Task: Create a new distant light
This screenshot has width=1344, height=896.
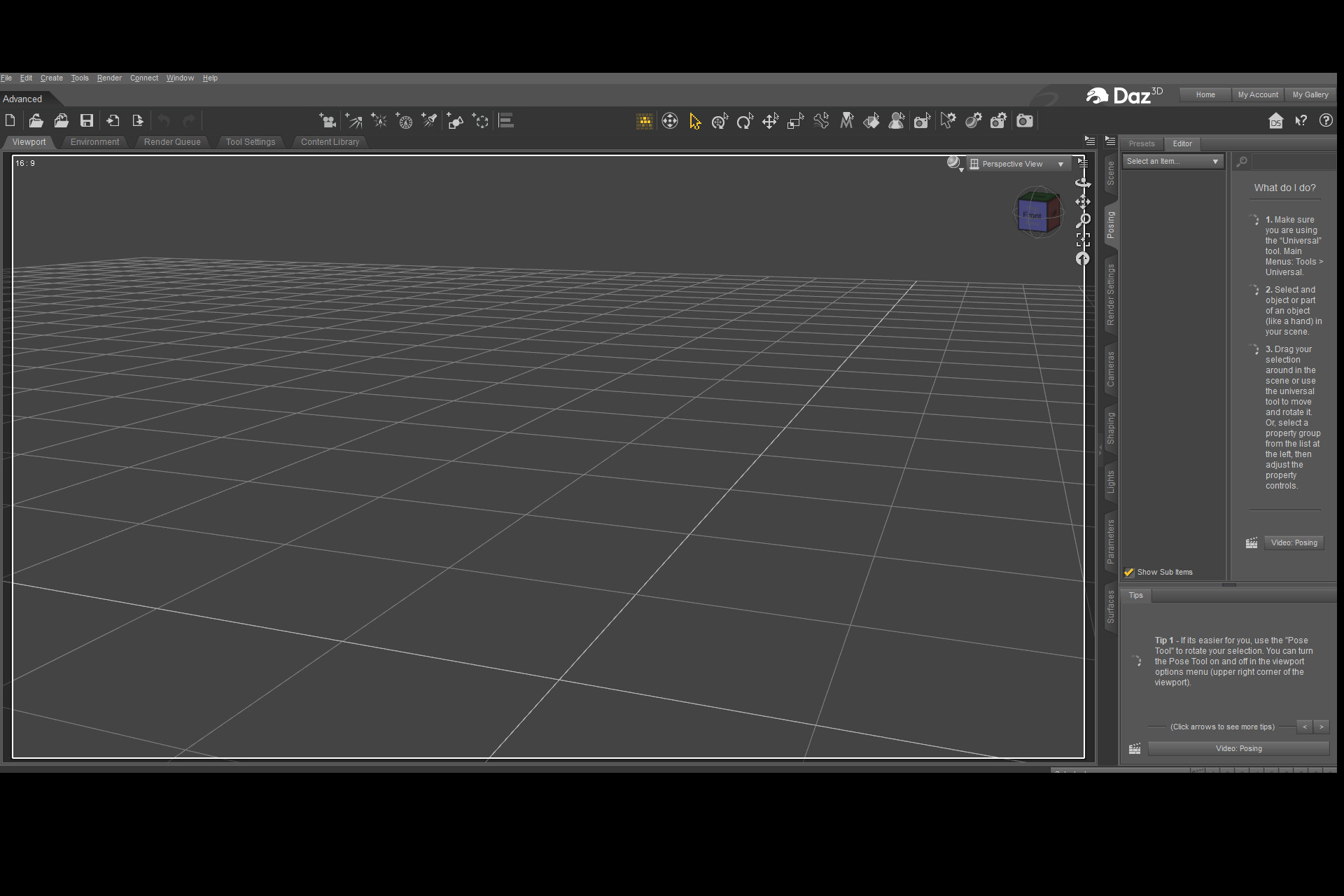Action: (353, 121)
